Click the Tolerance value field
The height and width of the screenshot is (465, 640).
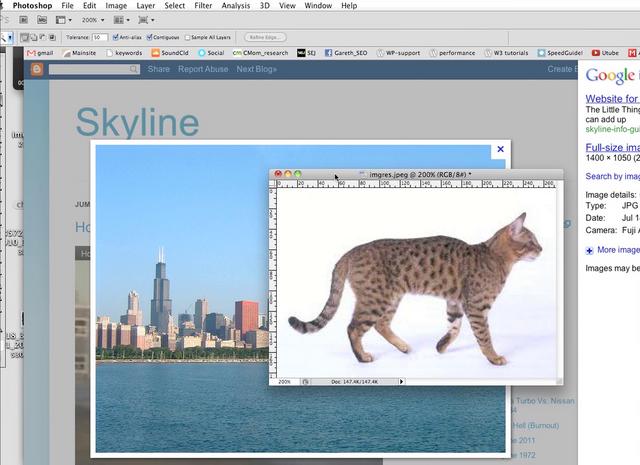pyautogui.click(x=100, y=38)
